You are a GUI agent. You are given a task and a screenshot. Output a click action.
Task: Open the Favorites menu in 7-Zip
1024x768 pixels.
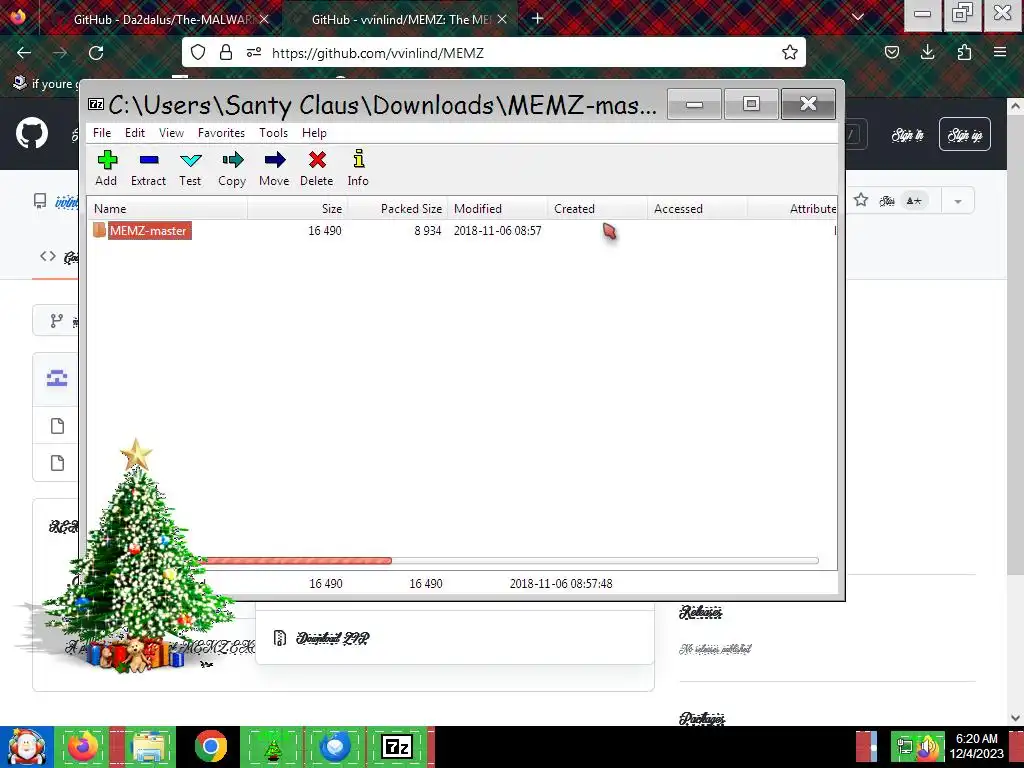pyautogui.click(x=221, y=133)
